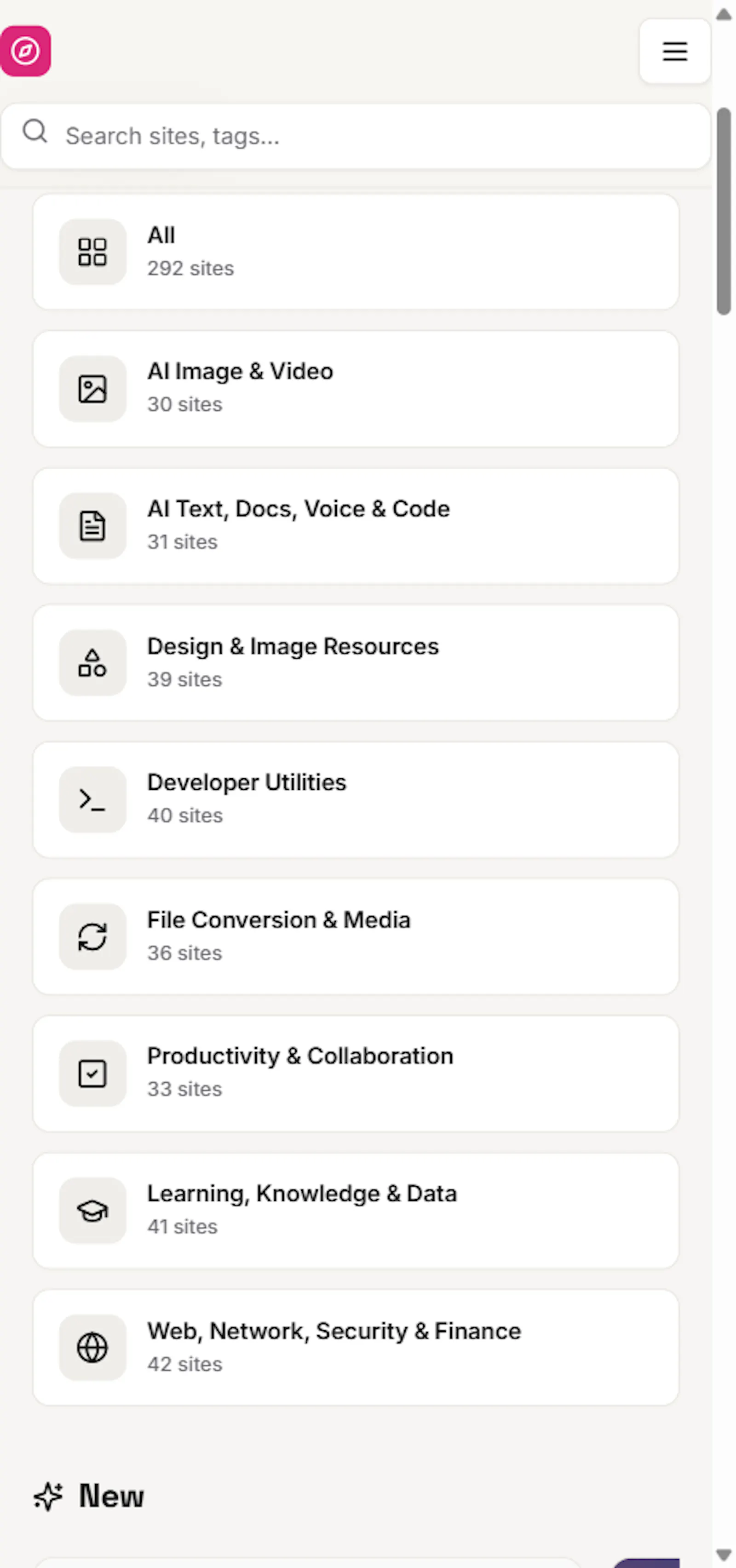The height and width of the screenshot is (1568, 736).
Task: Click the pink compass logo icon
Action: click(x=25, y=51)
